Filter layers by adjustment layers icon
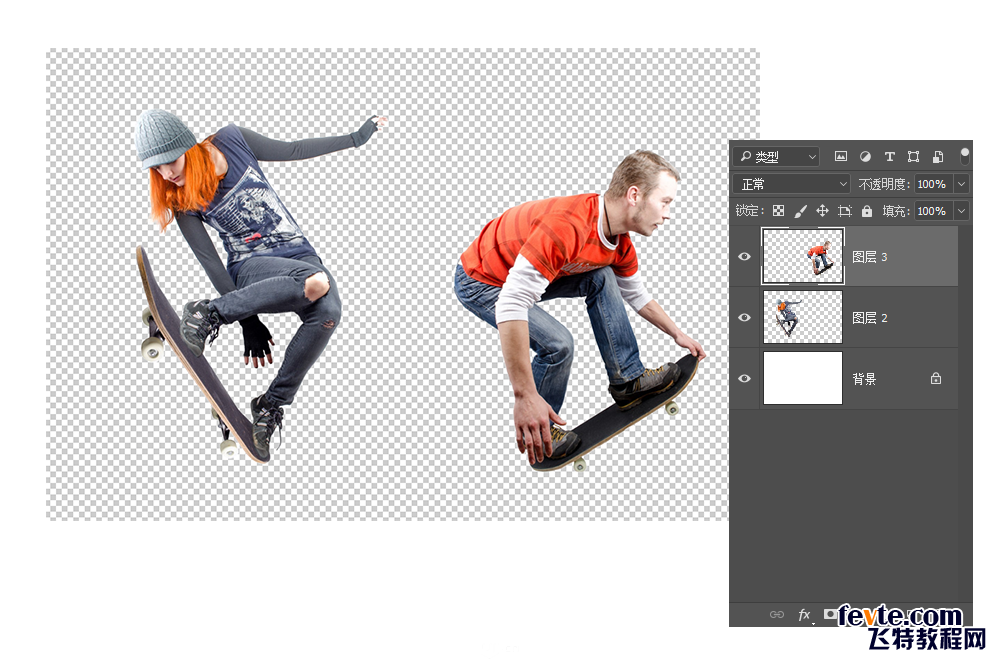The image size is (1000, 664). [865, 156]
